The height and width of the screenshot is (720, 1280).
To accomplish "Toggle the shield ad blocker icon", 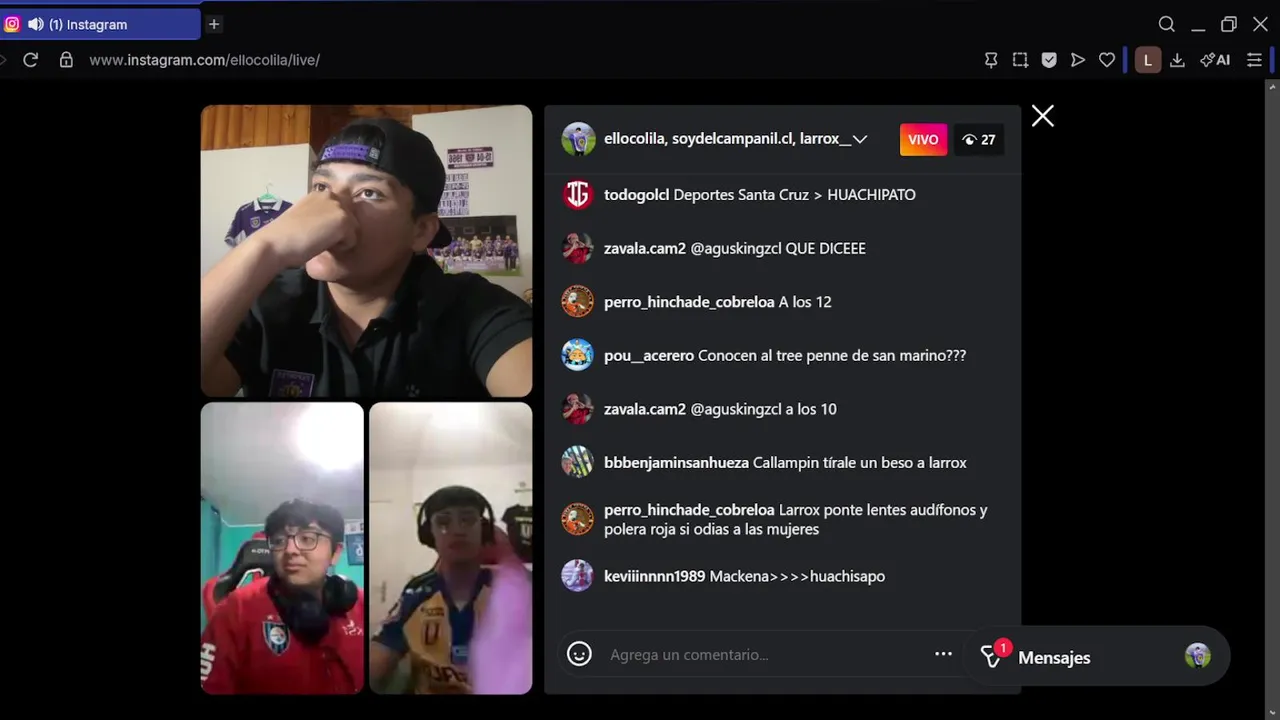I will tap(1049, 60).
